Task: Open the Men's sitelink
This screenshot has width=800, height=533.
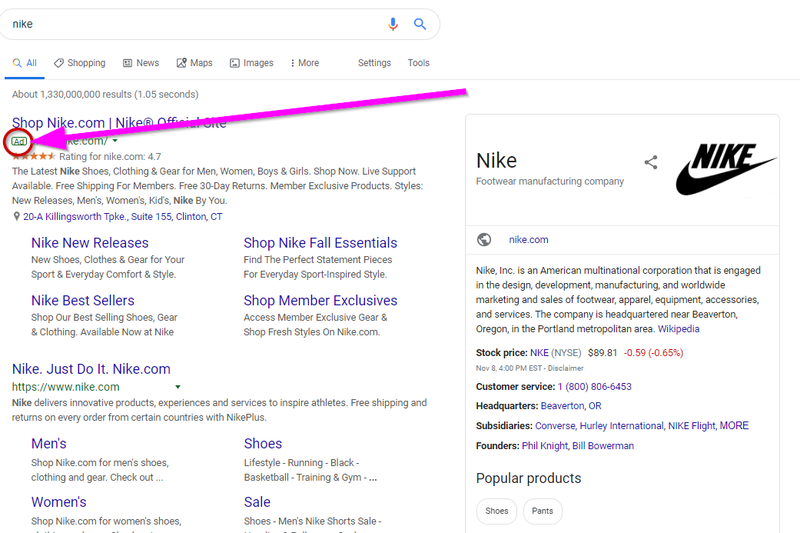Action: tap(49, 444)
